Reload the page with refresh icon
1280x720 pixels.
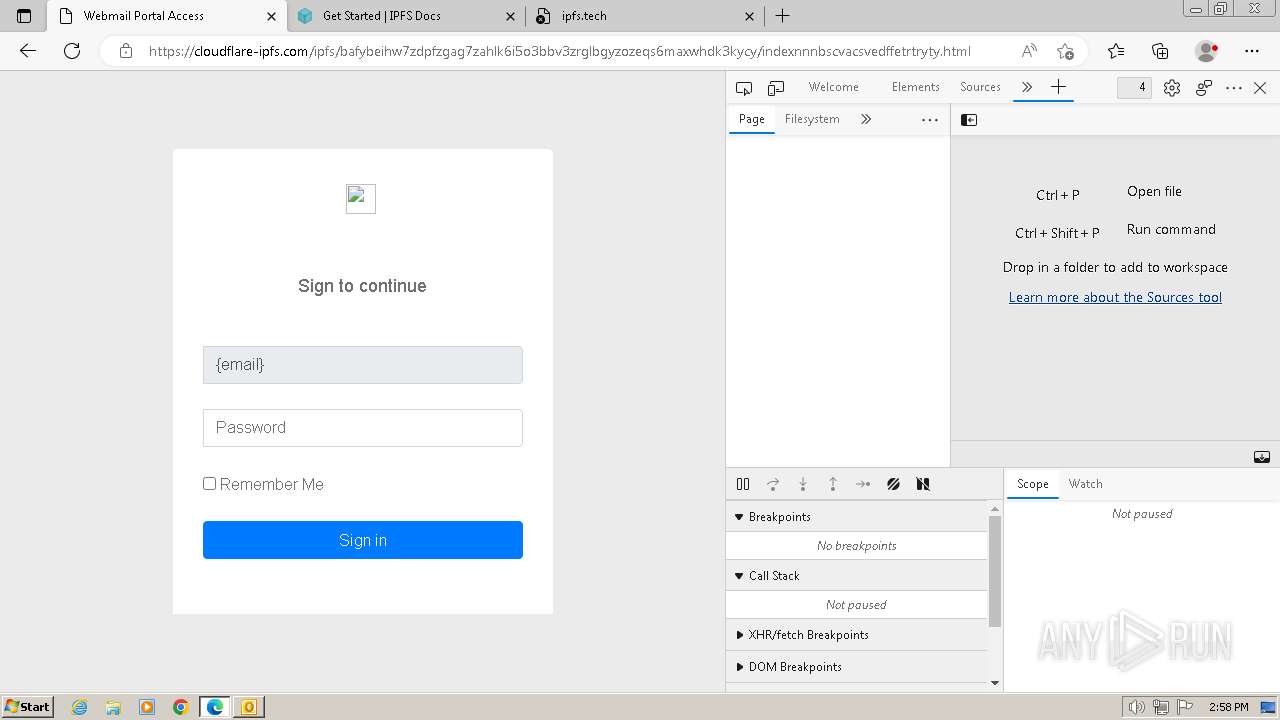pos(72,51)
